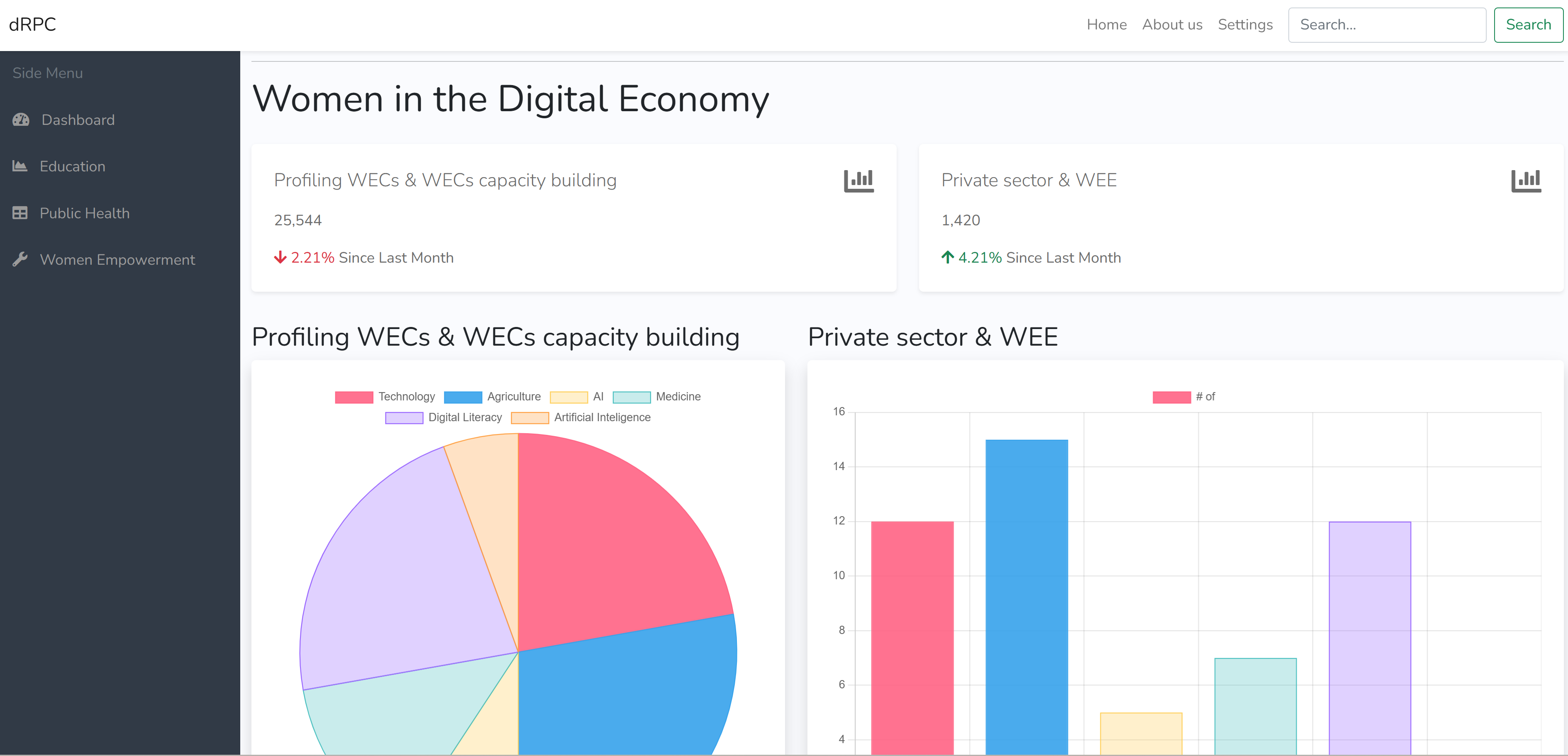Image resolution: width=1568 pixels, height=756 pixels.
Task: Toggle the '# of' bar chart legend
Action: (1183, 397)
